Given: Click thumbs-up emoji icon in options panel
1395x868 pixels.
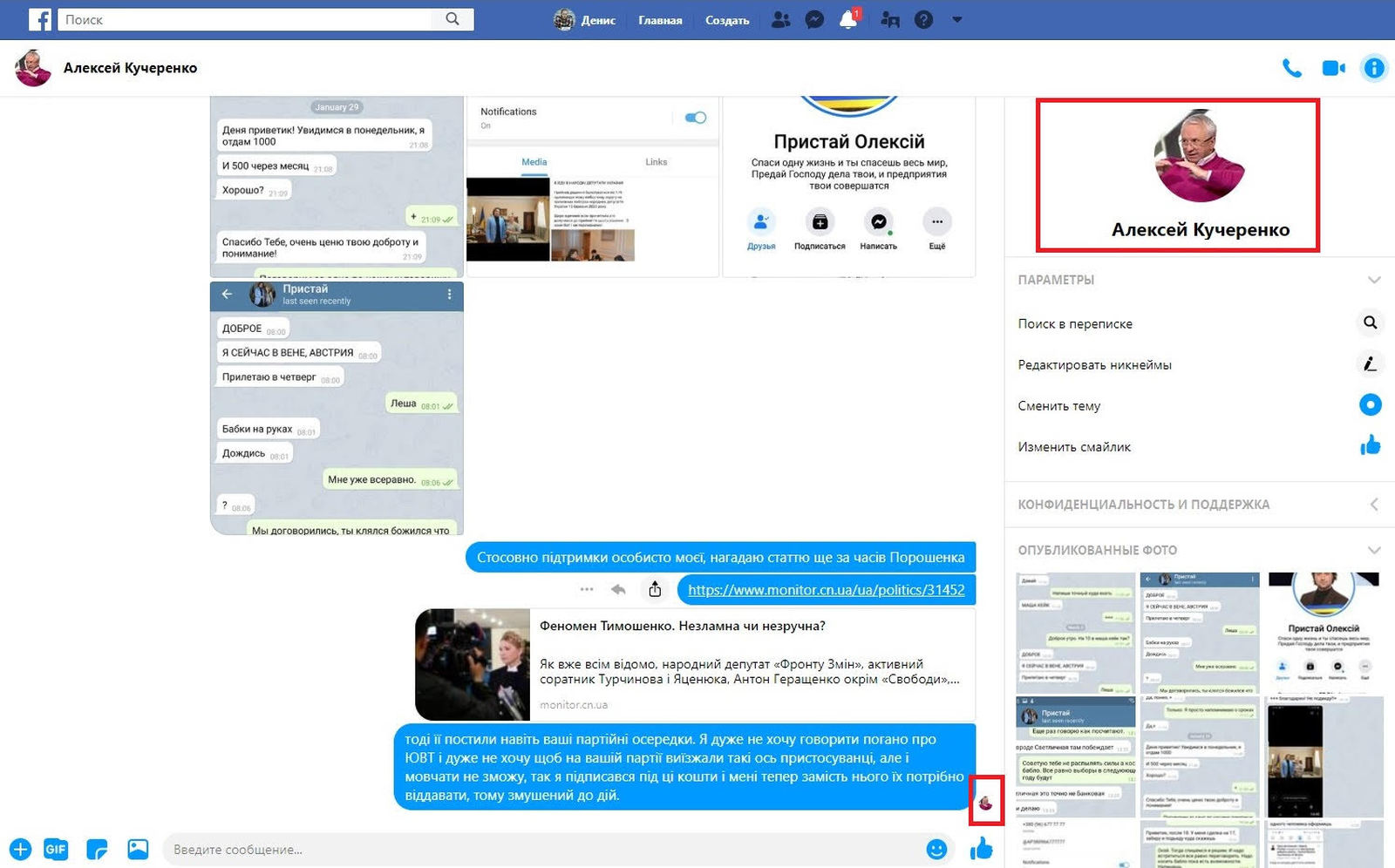Looking at the screenshot, I should (x=1371, y=445).
